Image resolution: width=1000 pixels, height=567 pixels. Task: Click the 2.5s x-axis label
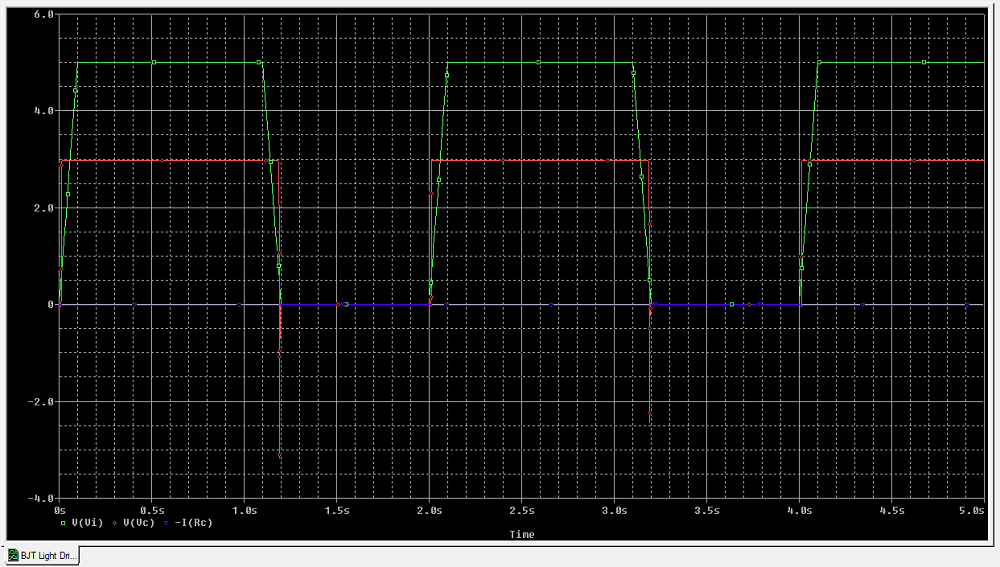pos(522,510)
